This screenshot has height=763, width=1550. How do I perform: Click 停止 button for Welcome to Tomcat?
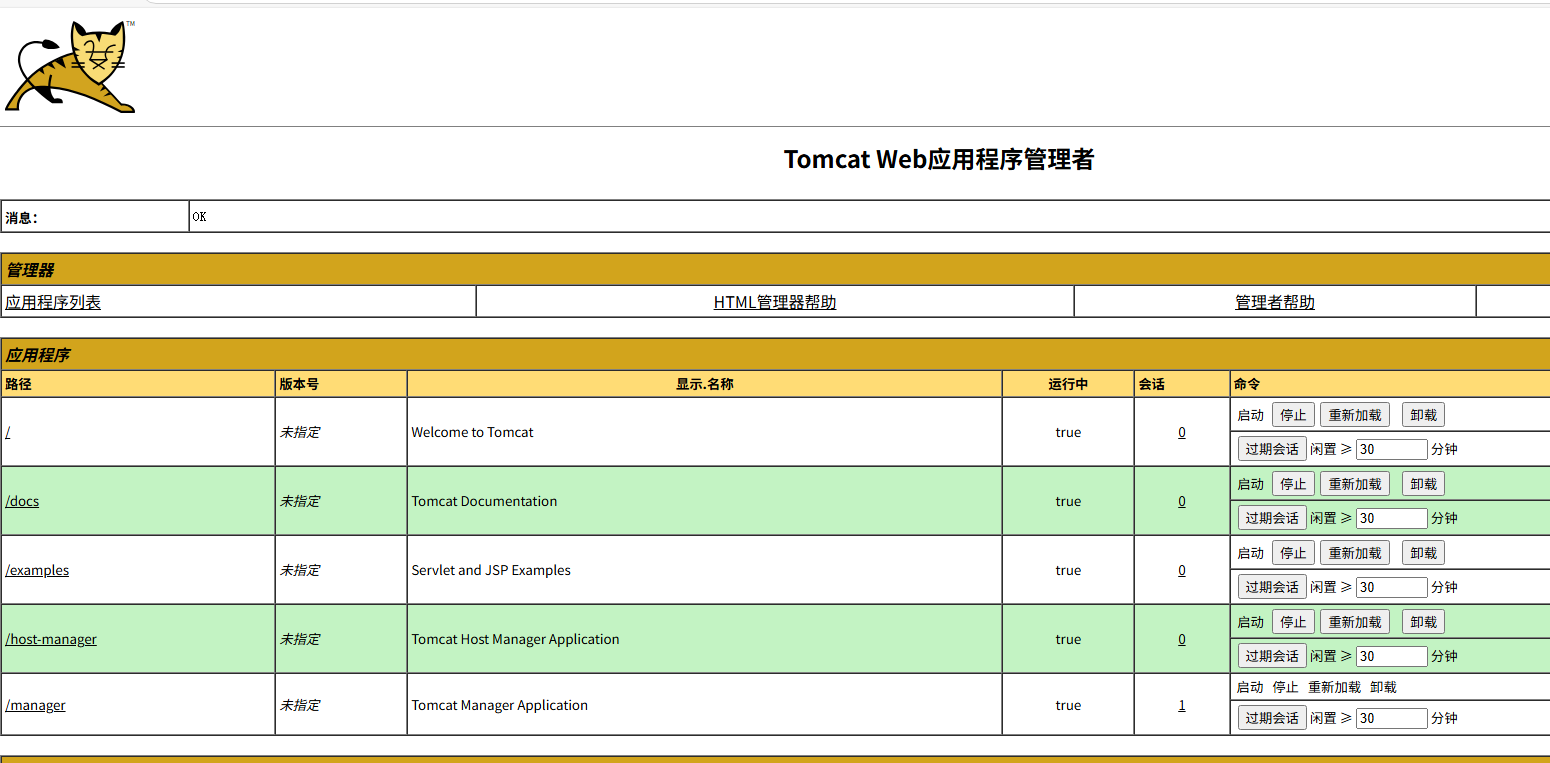[x=1293, y=415]
